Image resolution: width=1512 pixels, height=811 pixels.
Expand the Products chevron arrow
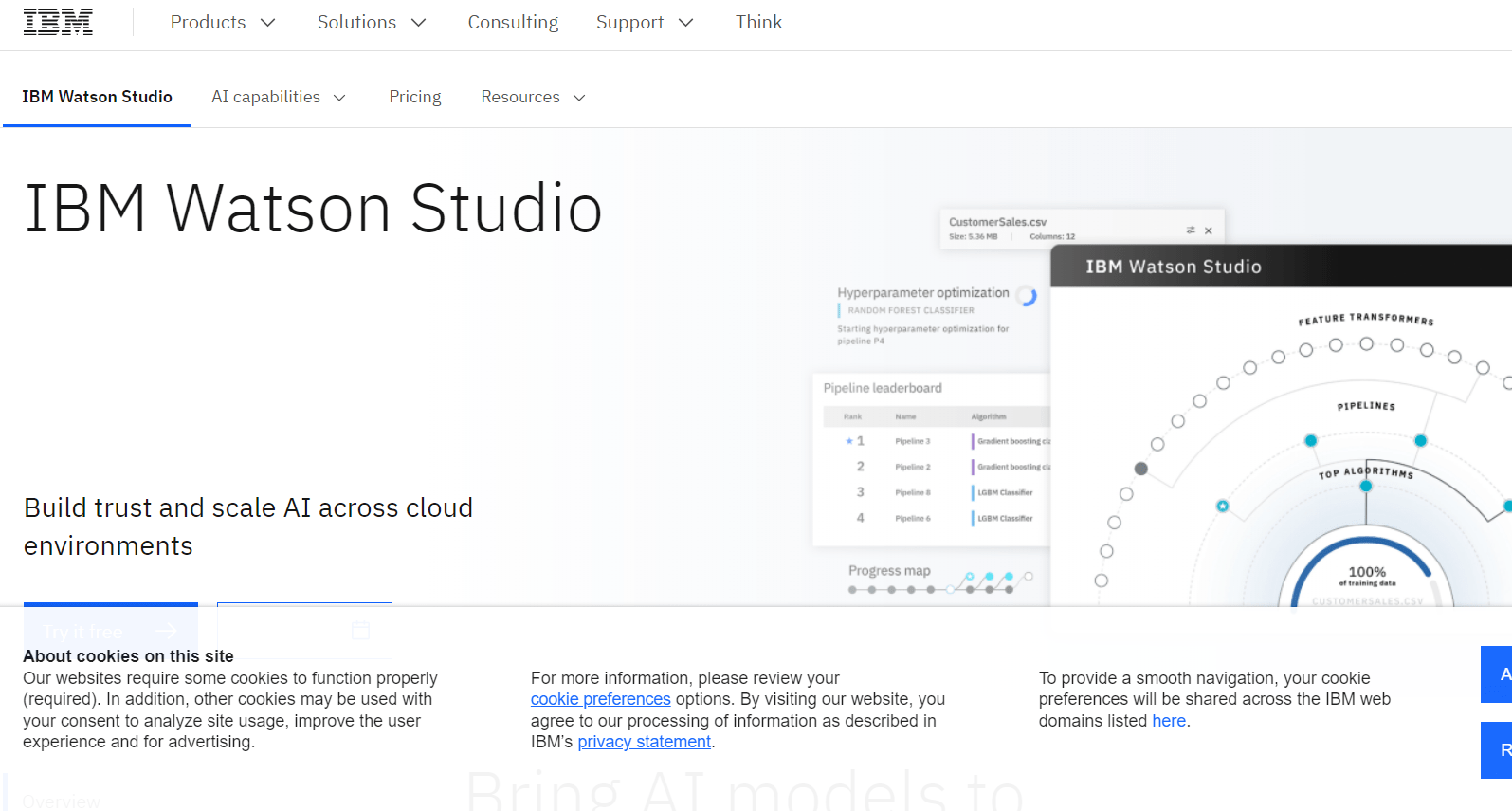tap(268, 23)
